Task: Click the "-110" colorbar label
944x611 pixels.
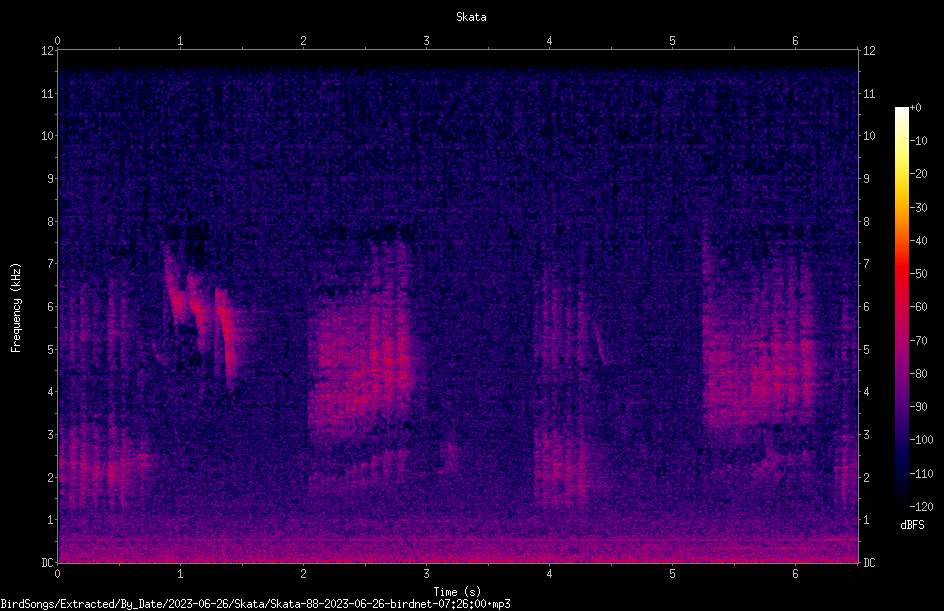Action: click(921, 474)
